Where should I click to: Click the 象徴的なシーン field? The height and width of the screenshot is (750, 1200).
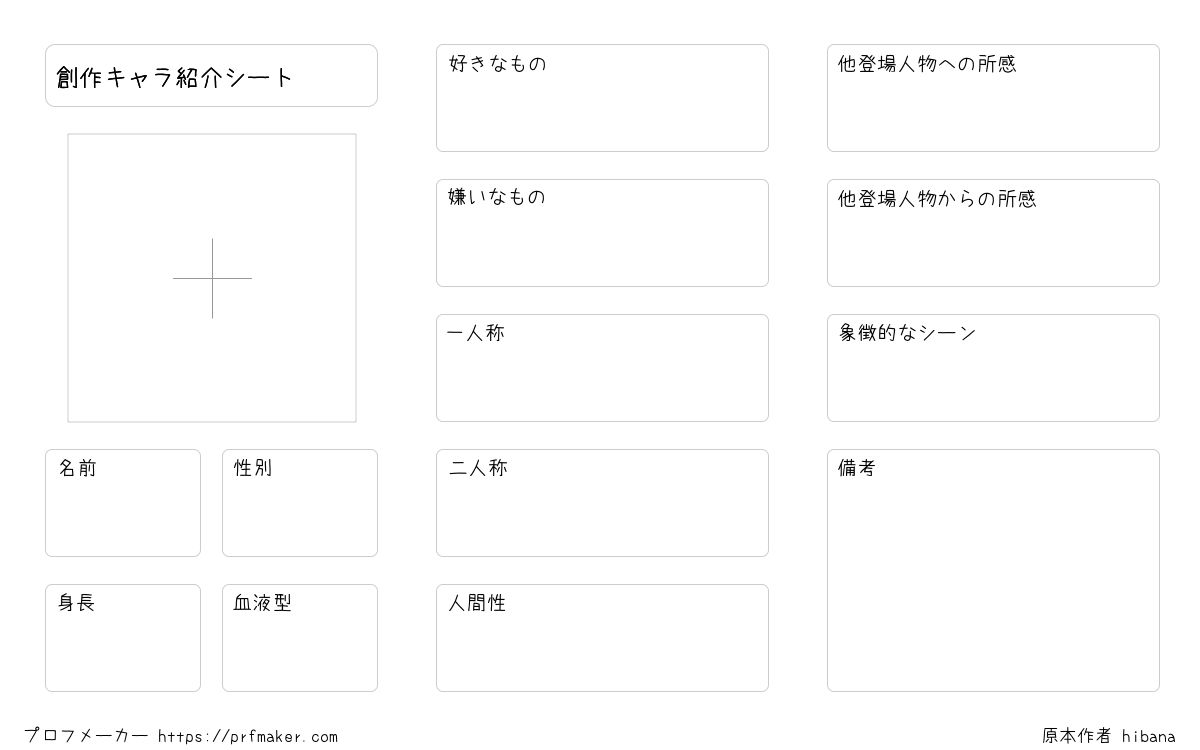[993, 368]
